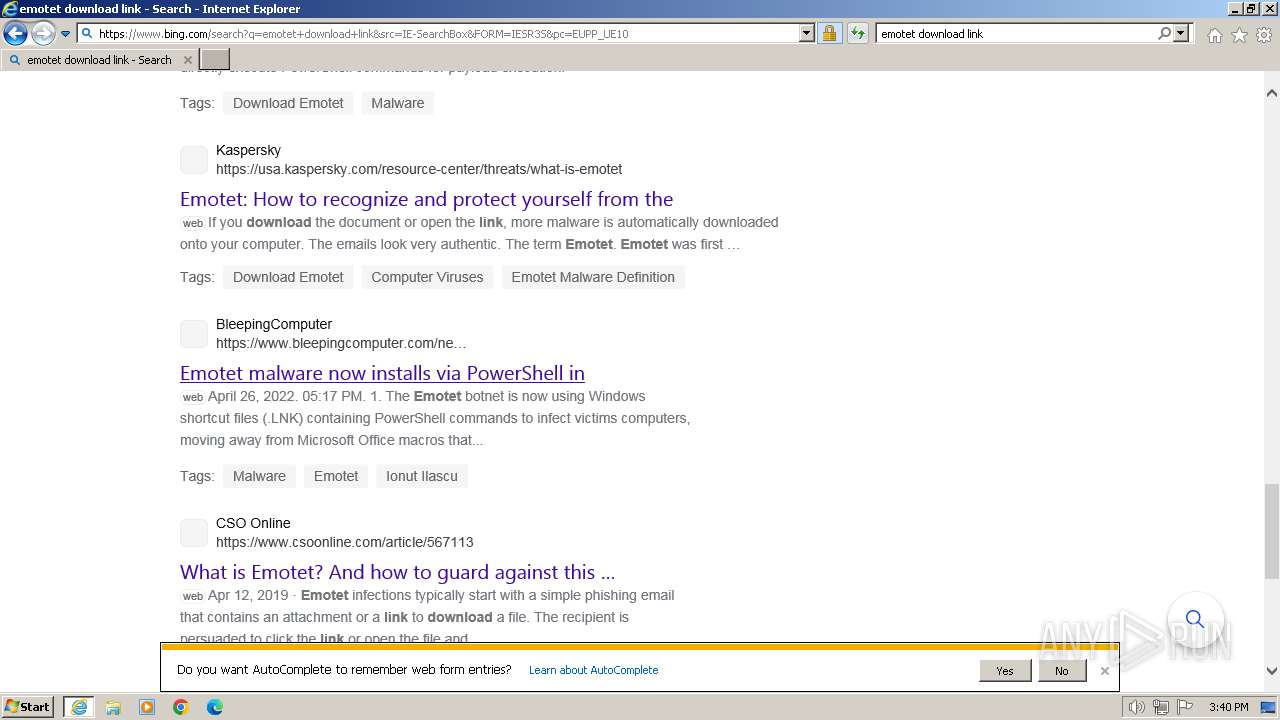Open the Kaspersky what-is-emotet URL
This screenshot has width=1280, height=720.
(419, 169)
